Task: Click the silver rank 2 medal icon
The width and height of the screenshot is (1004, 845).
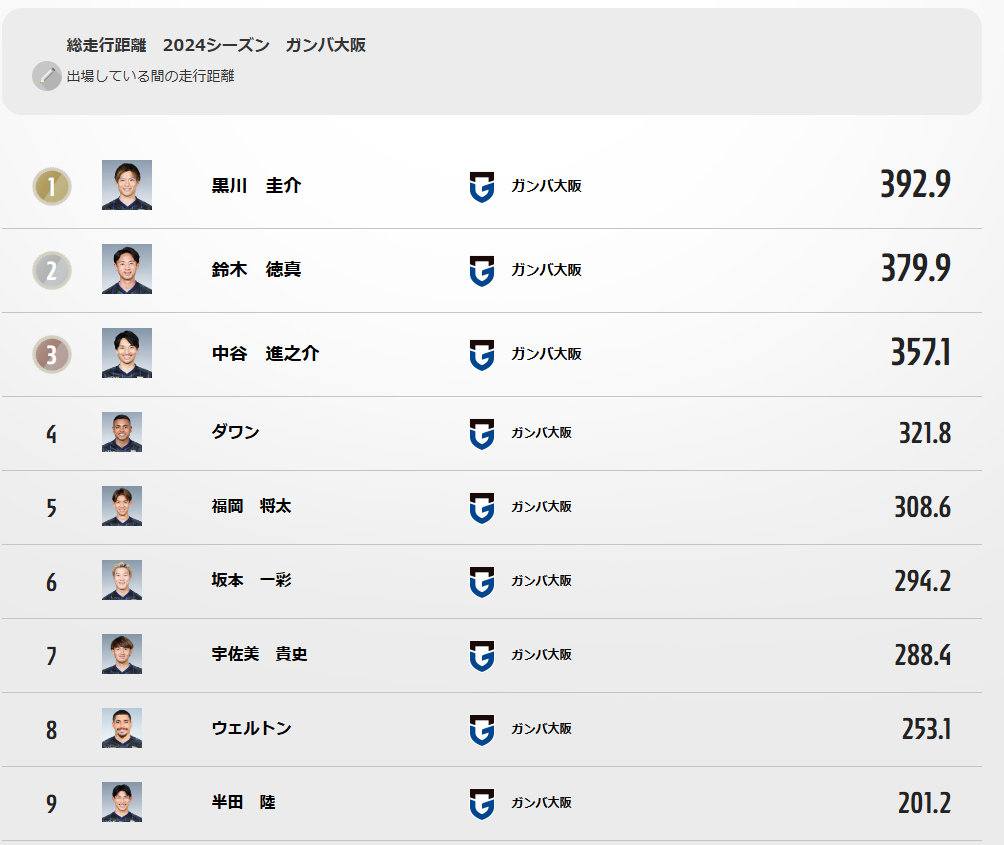Action: coord(52,270)
